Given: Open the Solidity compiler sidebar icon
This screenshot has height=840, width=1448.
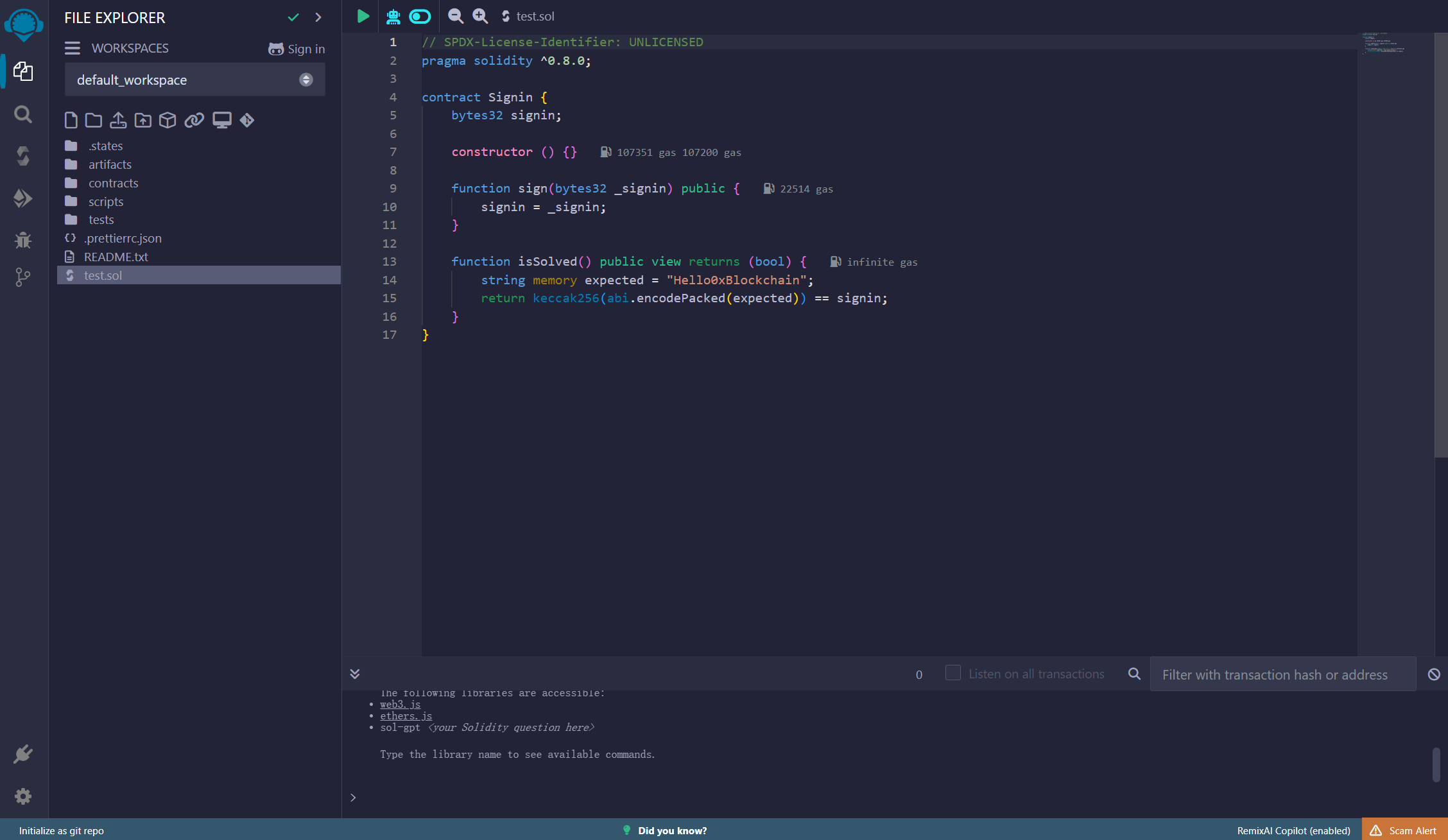Looking at the screenshot, I should [x=23, y=156].
